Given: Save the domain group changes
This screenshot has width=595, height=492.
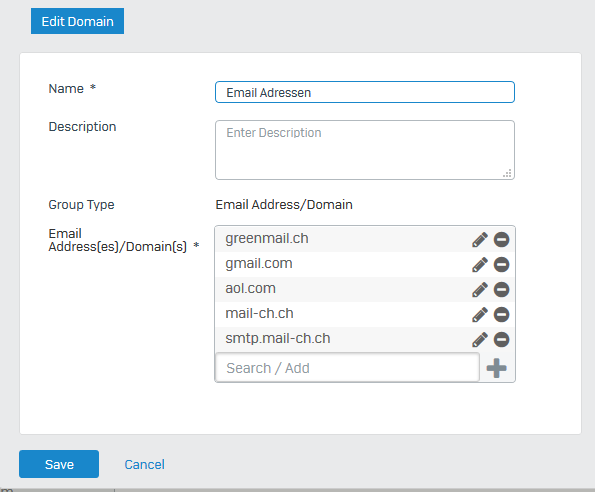Looking at the screenshot, I should pos(59,464).
